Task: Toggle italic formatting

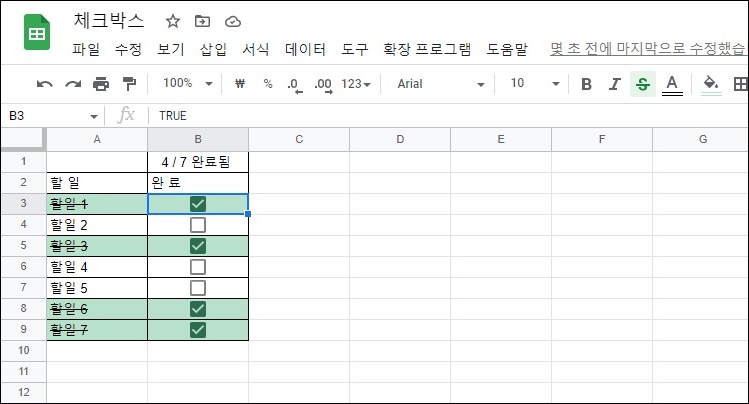Action: [614, 84]
